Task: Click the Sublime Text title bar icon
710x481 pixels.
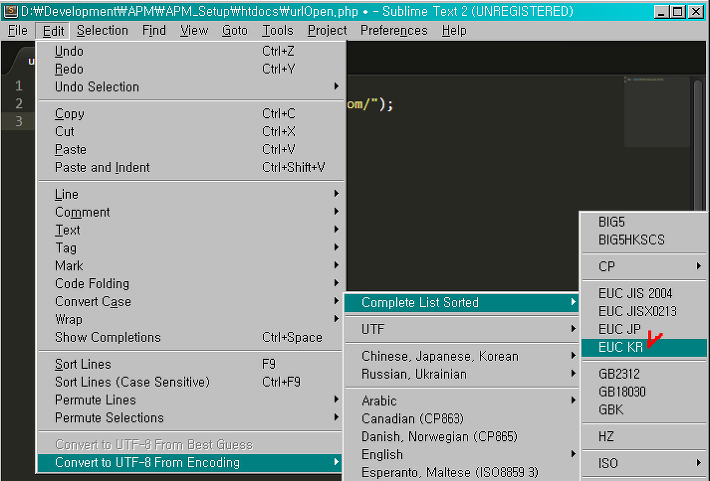Action: [x=11, y=11]
